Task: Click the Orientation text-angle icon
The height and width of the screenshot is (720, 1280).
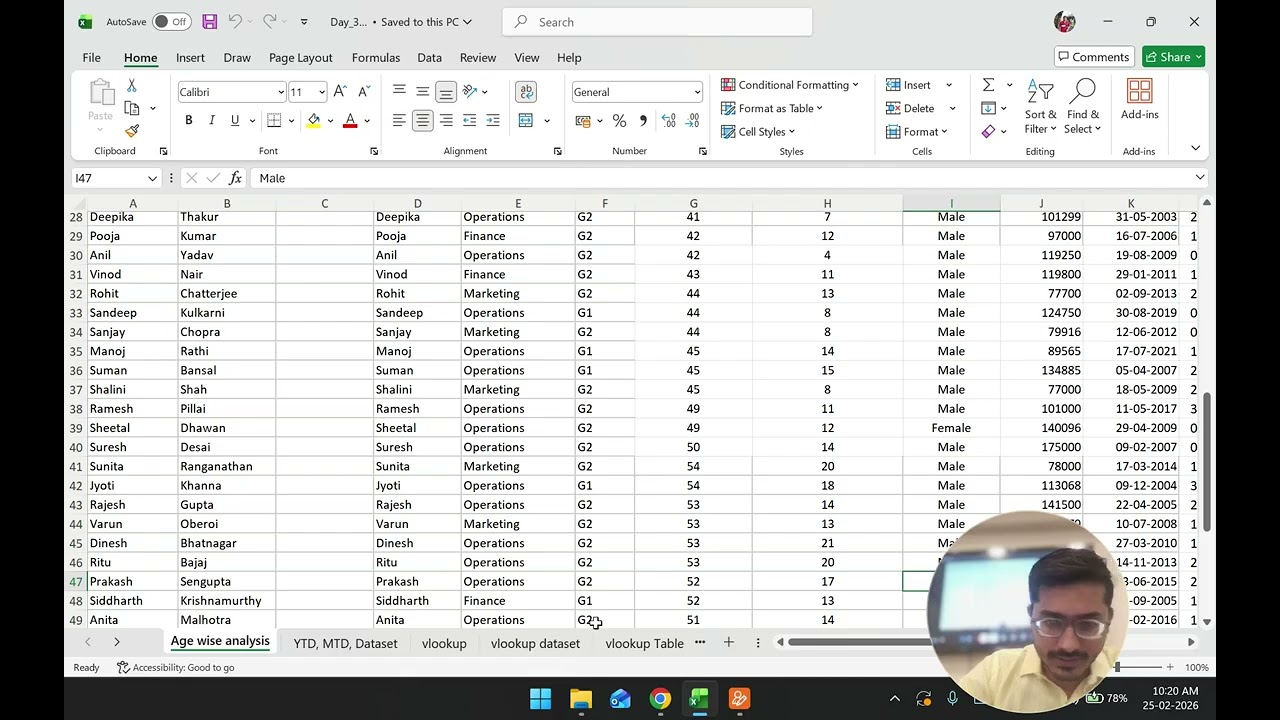Action: coord(470,92)
